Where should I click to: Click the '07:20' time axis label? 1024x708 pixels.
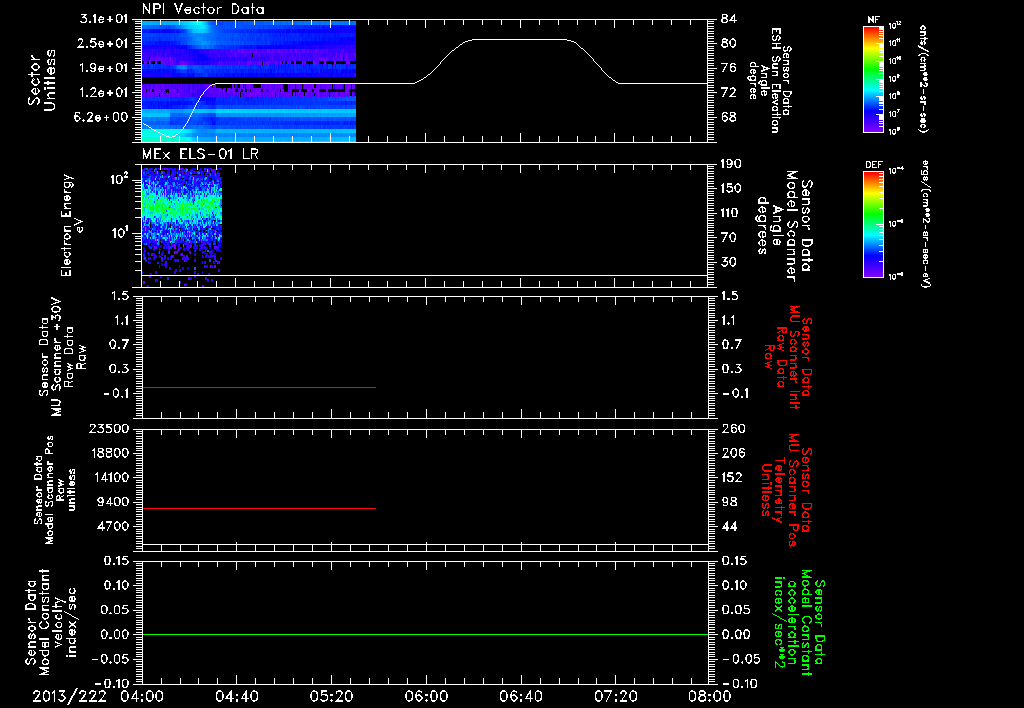[x=615, y=696]
